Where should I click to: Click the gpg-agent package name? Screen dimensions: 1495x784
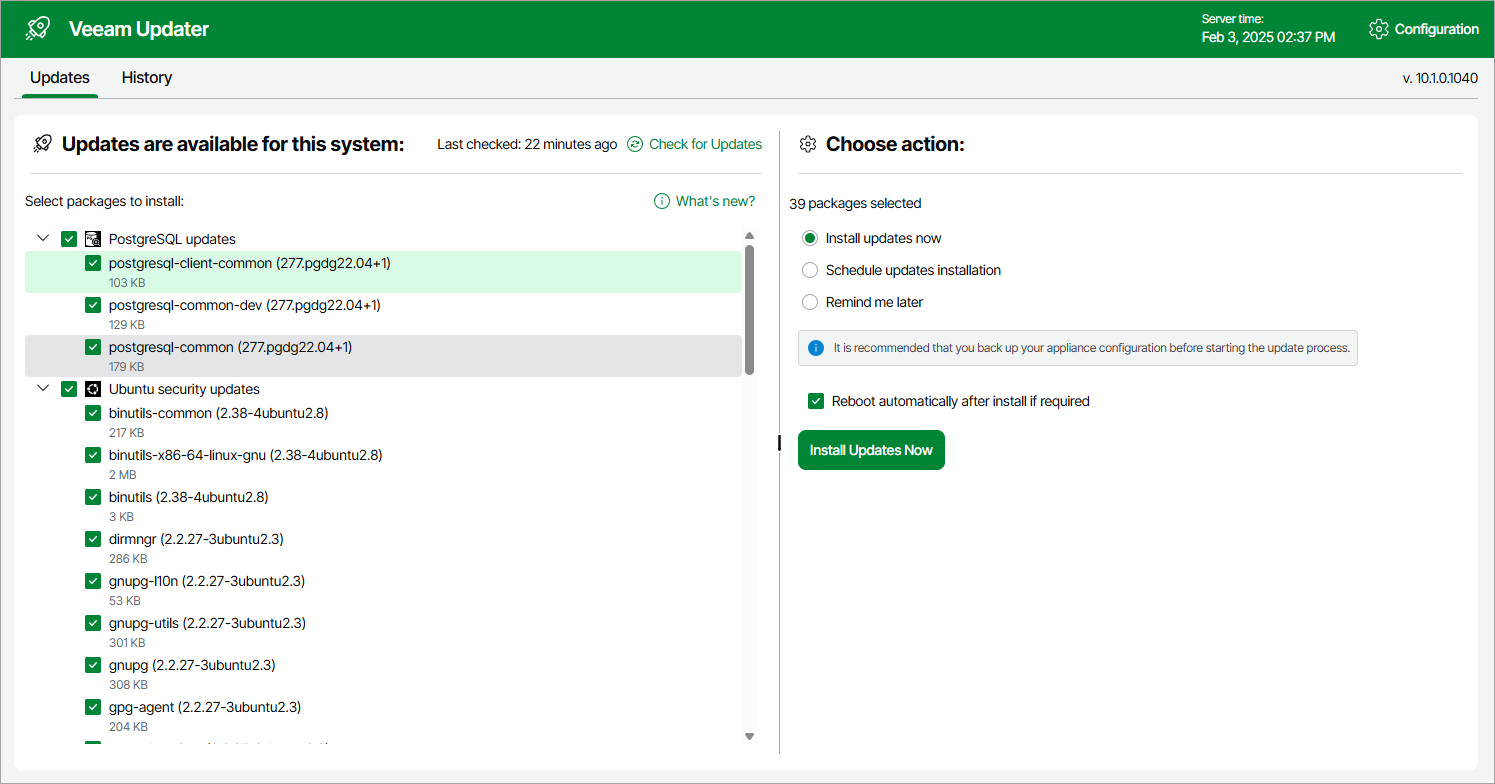click(205, 707)
